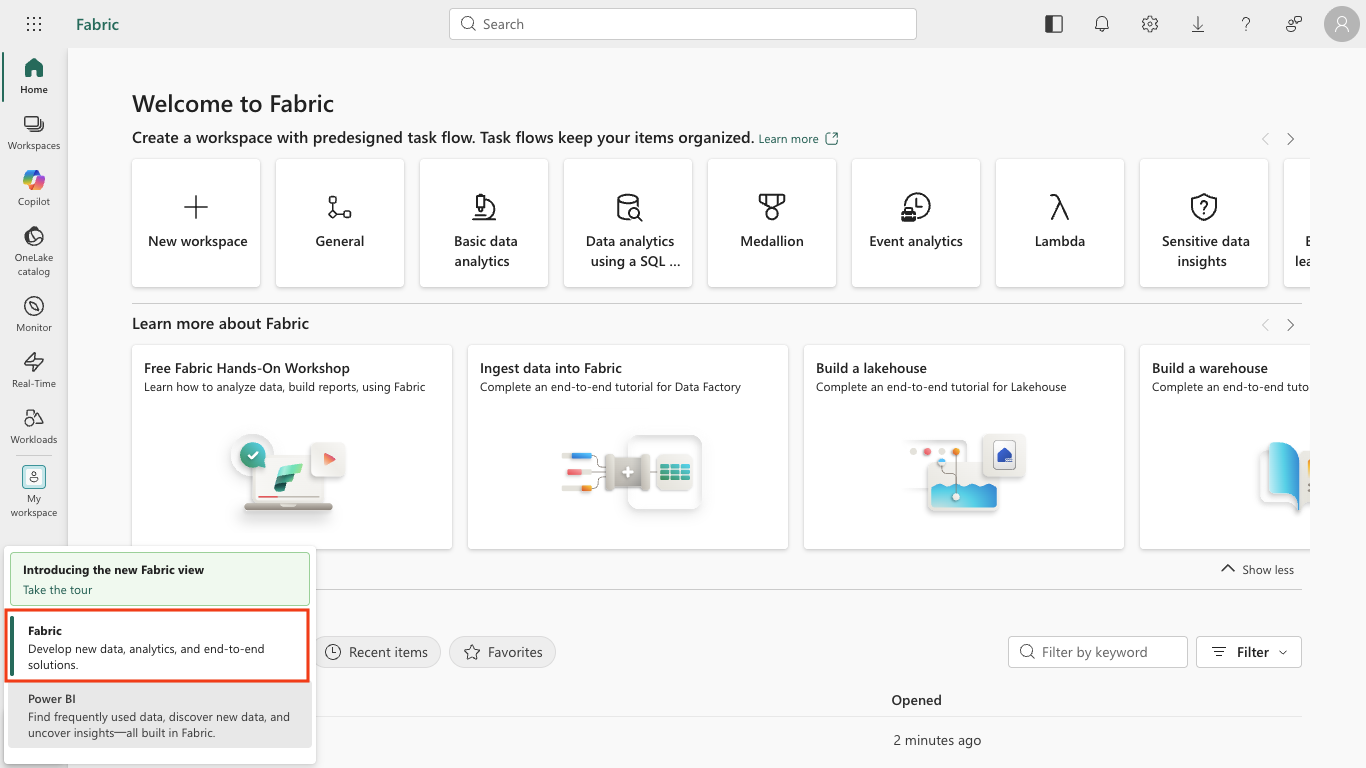Select Sensitive data insights card
The width and height of the screenshot is (1366, 768).
[x=1204, y=223]
